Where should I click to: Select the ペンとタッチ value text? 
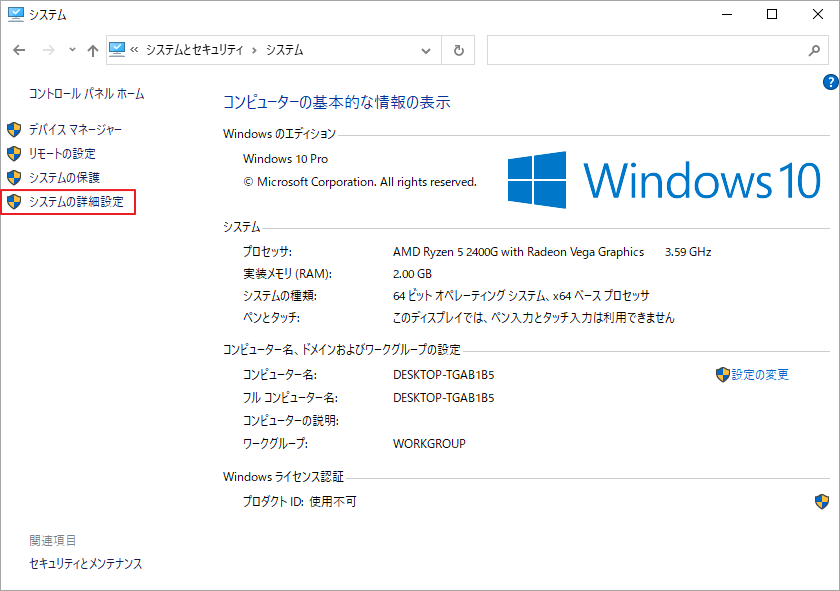(534, 318)
